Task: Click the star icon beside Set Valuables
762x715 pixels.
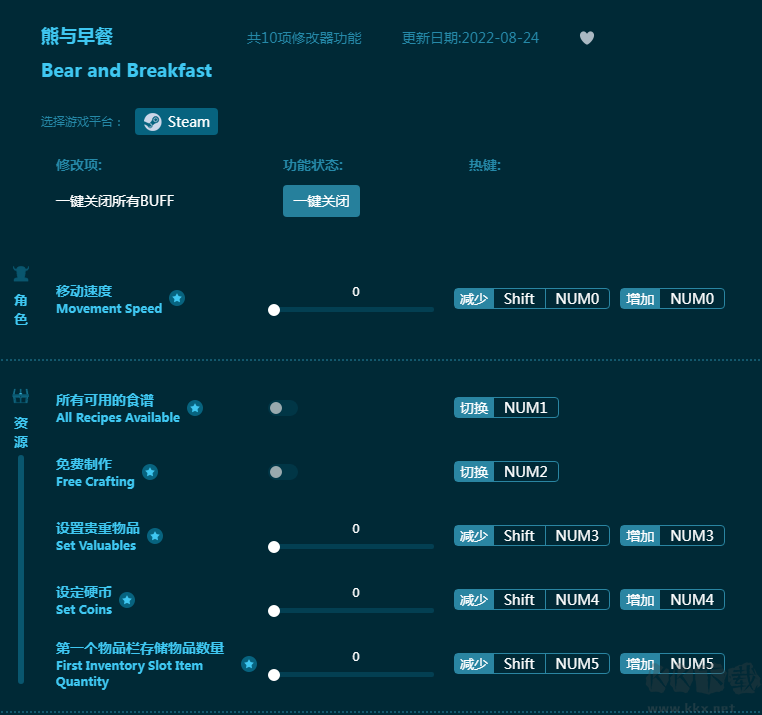Action: click(155, 536)
